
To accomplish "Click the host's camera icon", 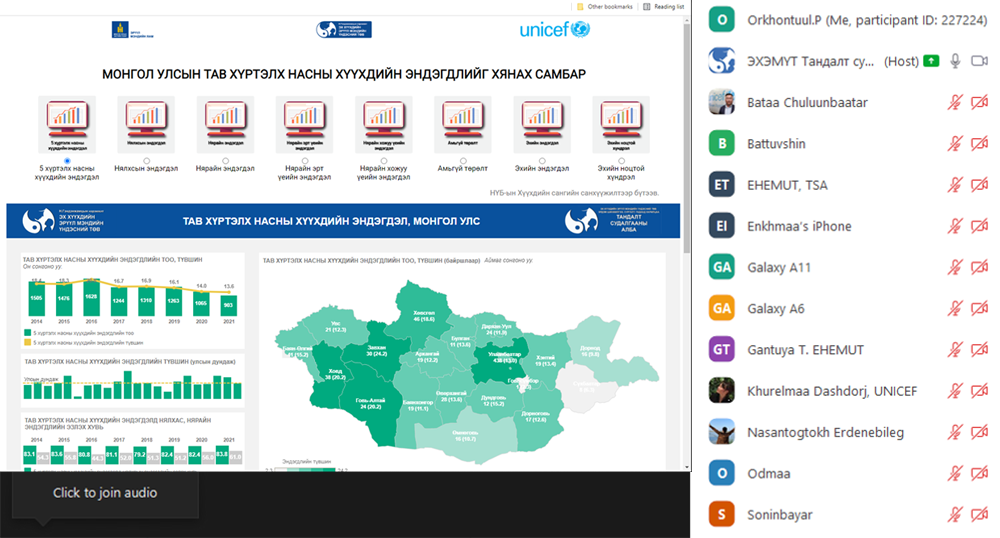I will click(979, 61).
